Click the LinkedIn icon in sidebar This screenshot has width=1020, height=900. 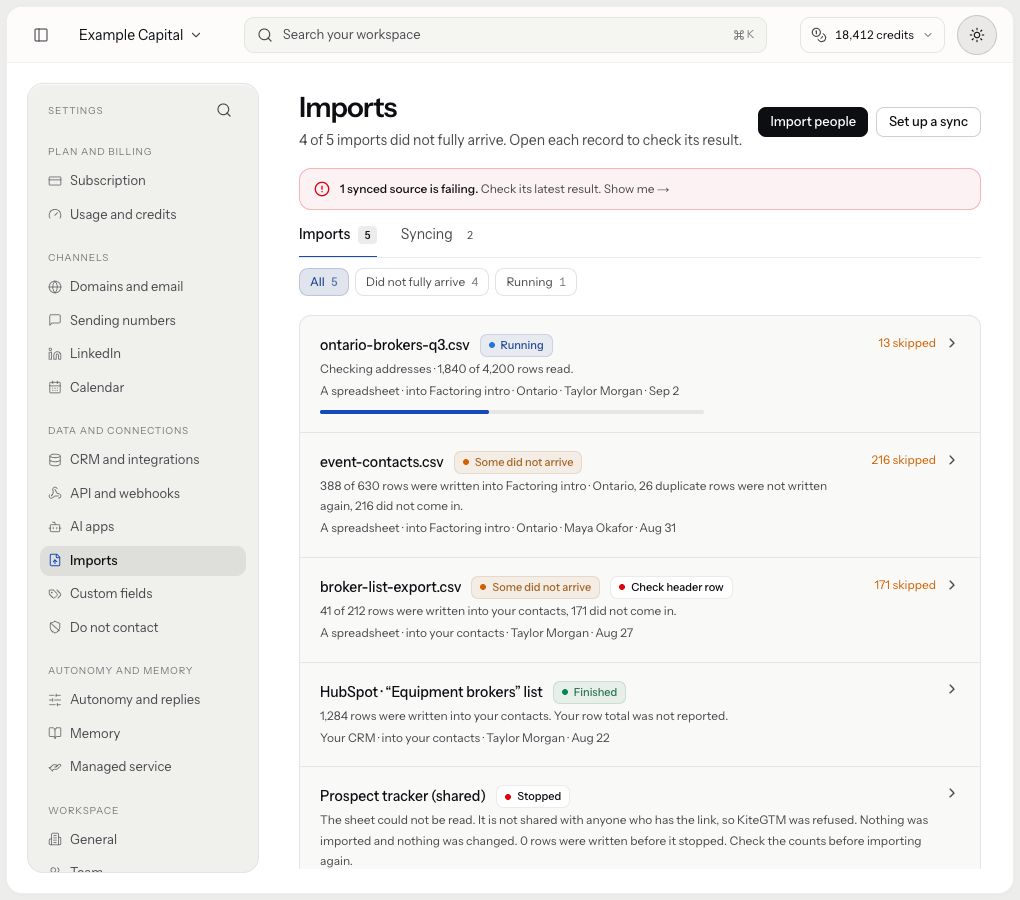click(55, 354)
